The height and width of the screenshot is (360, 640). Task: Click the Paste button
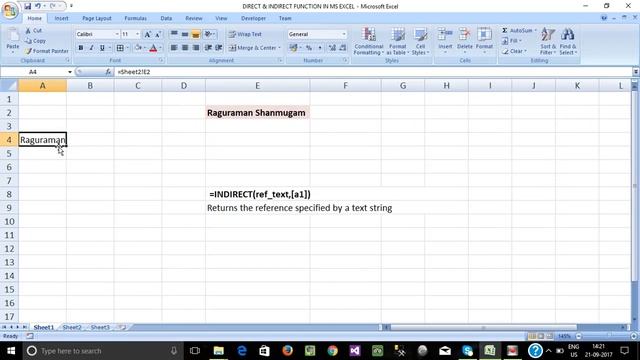(13, 41)
